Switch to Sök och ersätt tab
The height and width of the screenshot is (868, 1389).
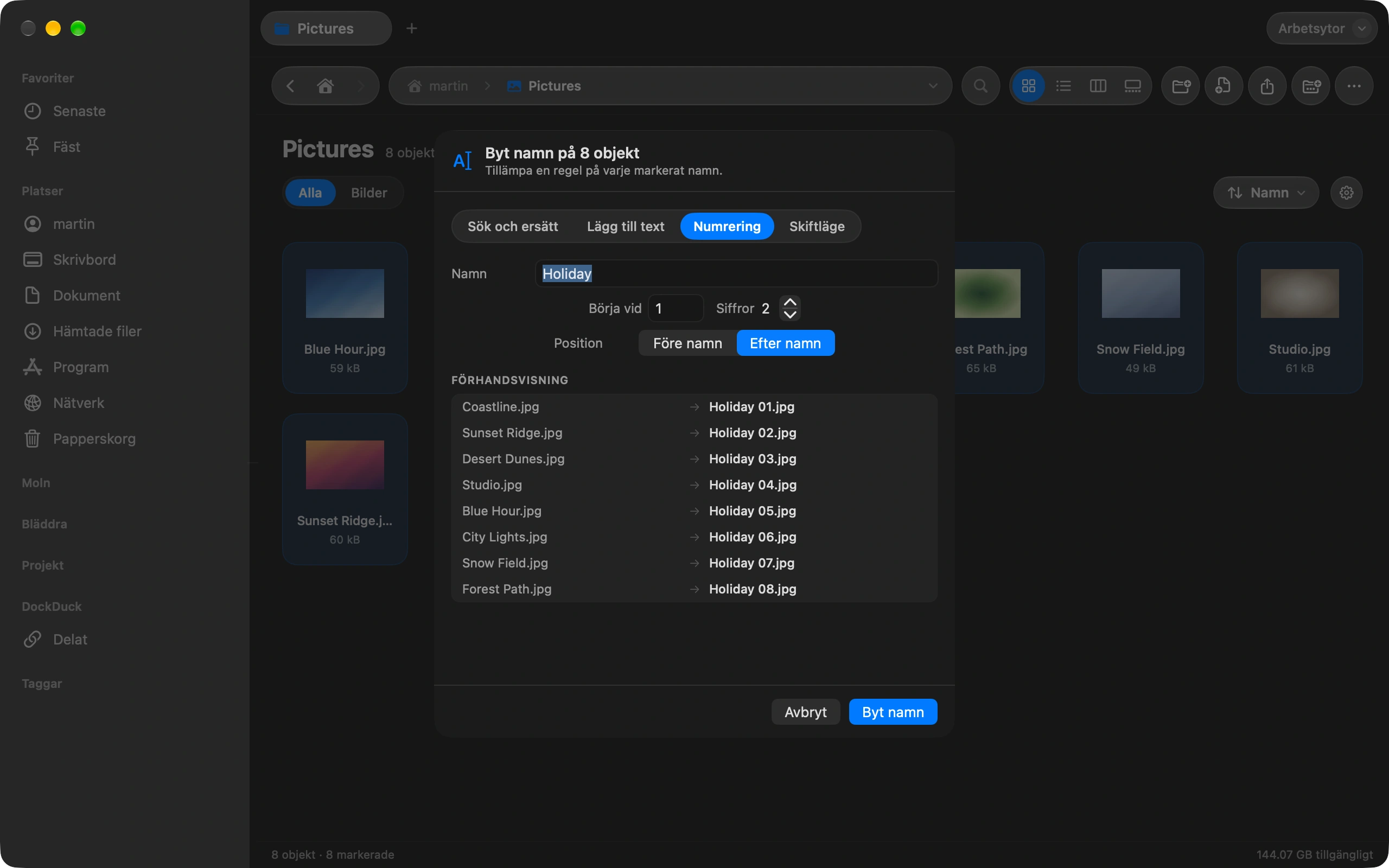click(513, 226)
